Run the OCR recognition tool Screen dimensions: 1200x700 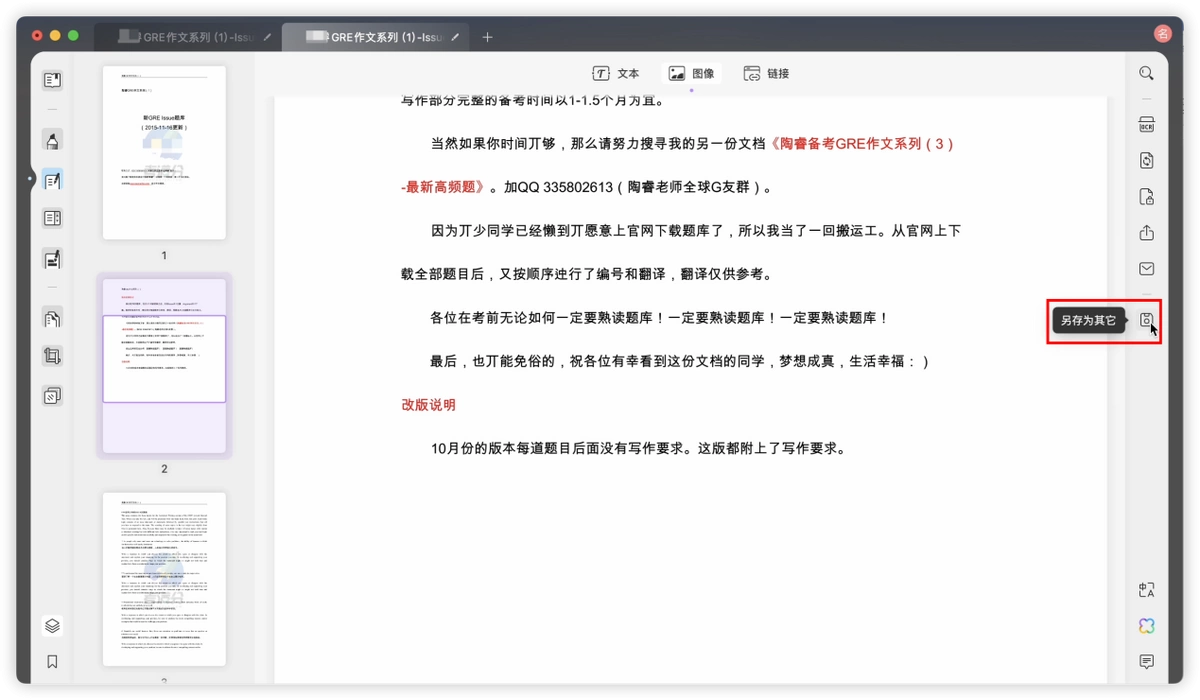coord(1146,125)
